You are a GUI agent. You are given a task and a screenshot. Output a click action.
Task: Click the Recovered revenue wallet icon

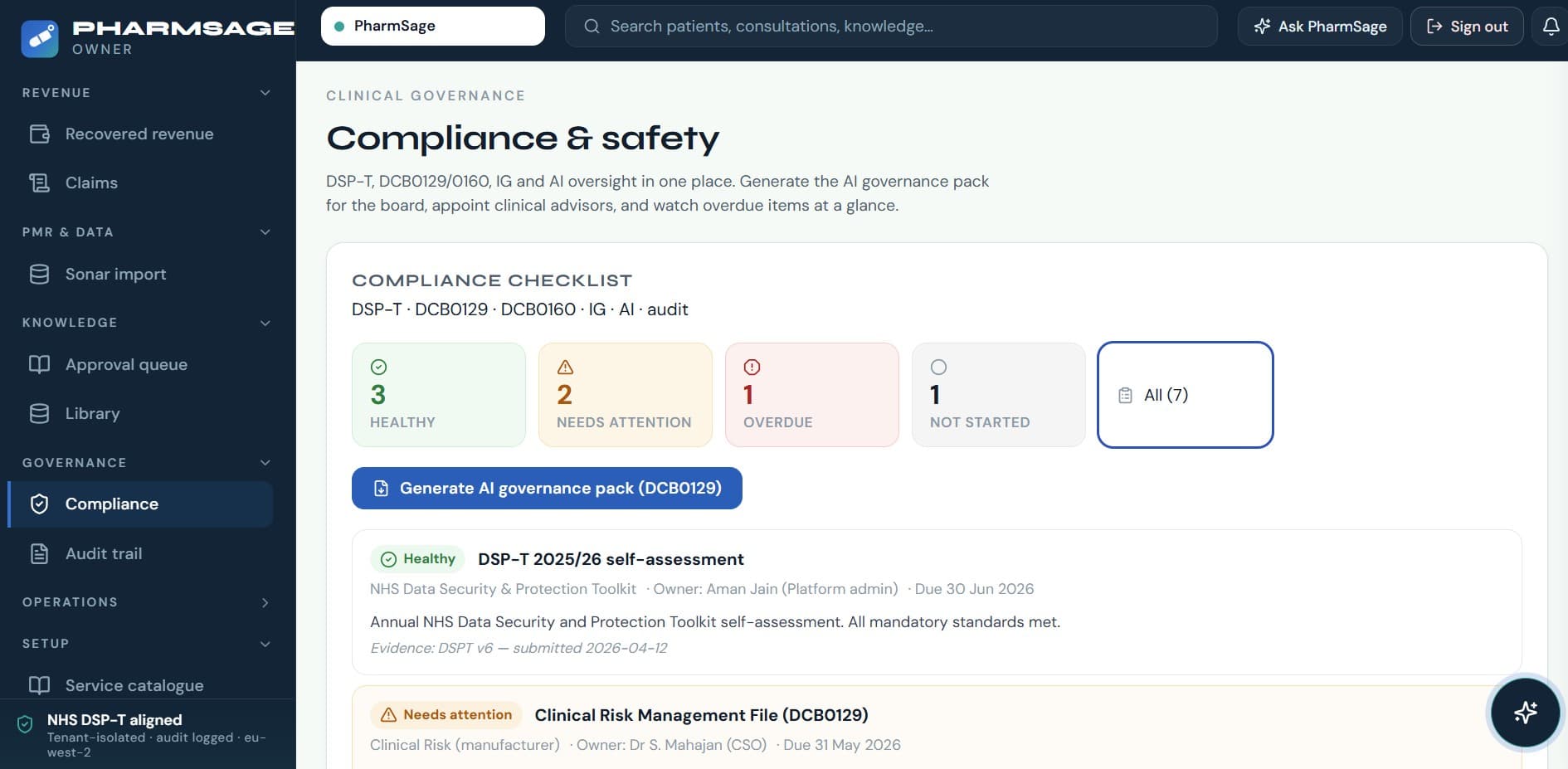pyautogui.click(x=39, y=134)
